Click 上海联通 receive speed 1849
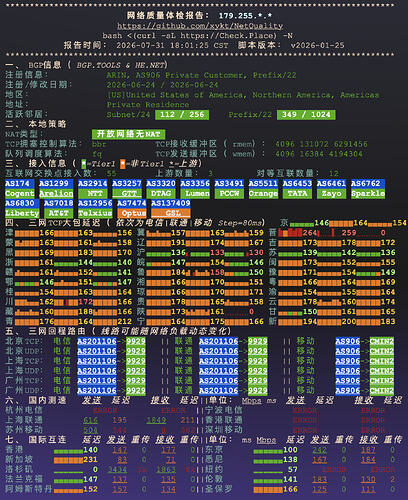The height and width of the screenshot is (500, 408). tap(156, 420)
